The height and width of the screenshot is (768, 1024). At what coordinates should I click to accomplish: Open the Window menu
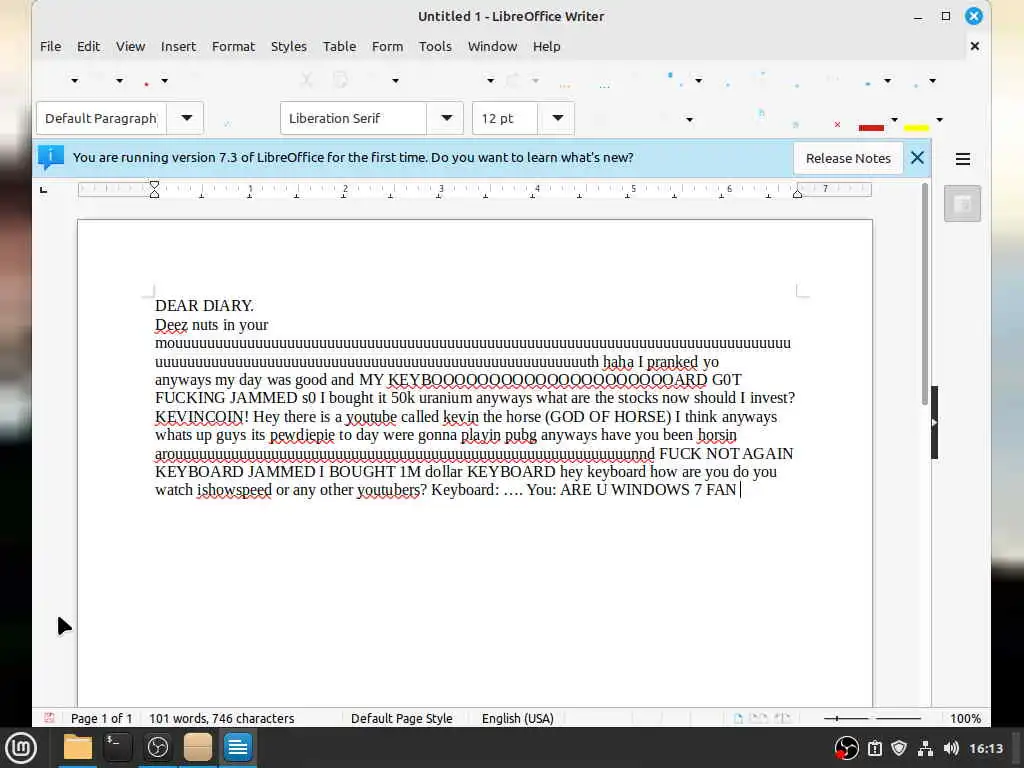click(x=492, y=46)
